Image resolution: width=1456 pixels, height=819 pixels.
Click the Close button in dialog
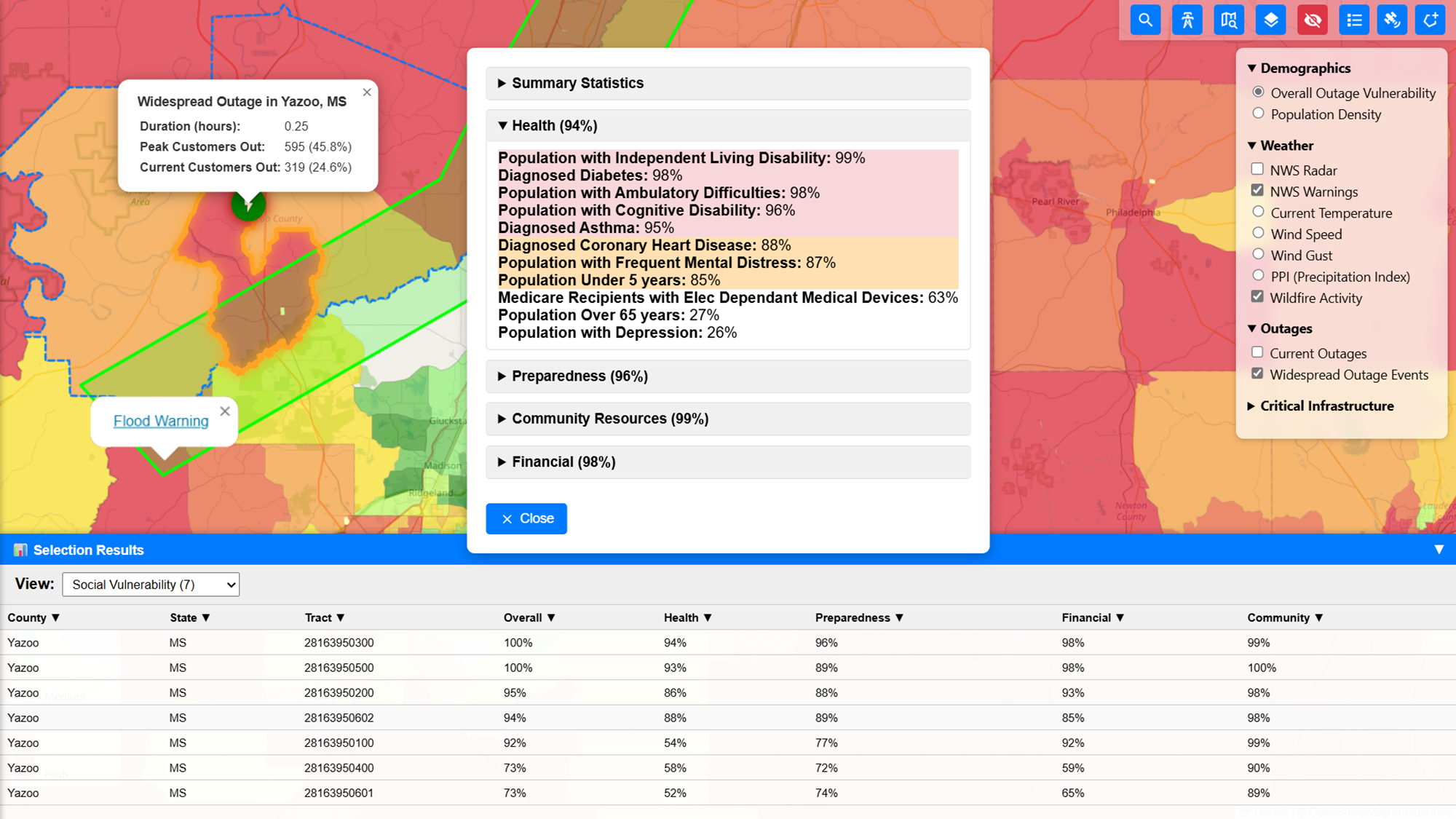(526, 518)
